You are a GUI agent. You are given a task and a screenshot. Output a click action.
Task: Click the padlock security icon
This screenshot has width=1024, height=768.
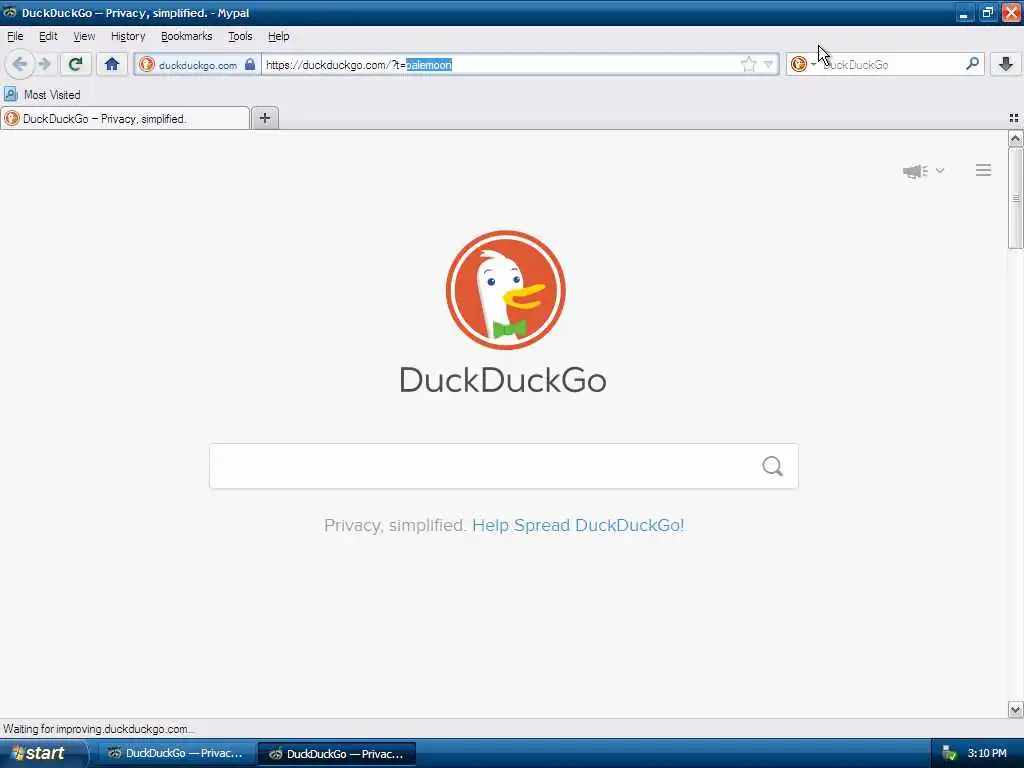tap(250, 64)
